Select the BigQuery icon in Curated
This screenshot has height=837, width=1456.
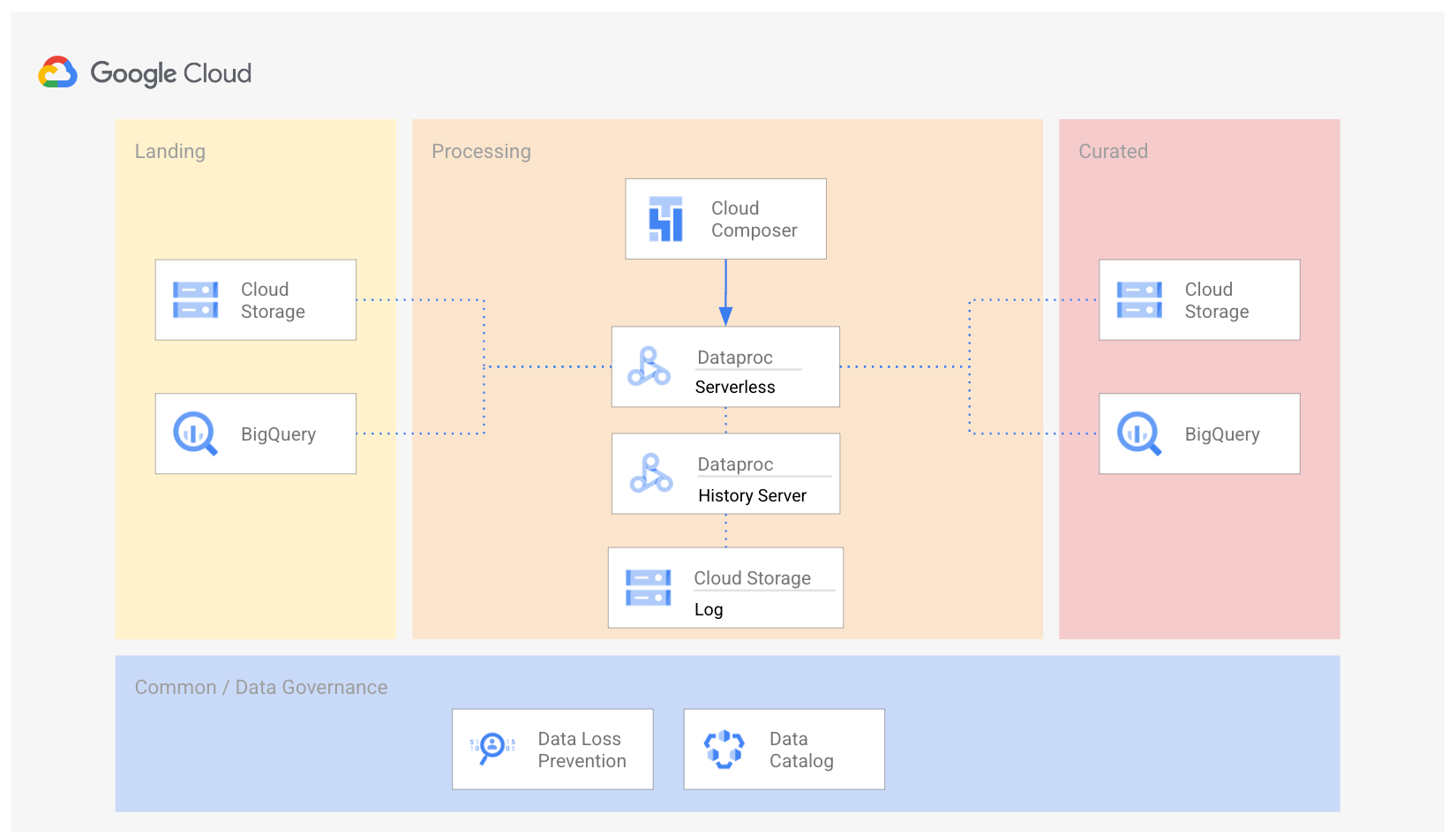(x=1139, y=434)
